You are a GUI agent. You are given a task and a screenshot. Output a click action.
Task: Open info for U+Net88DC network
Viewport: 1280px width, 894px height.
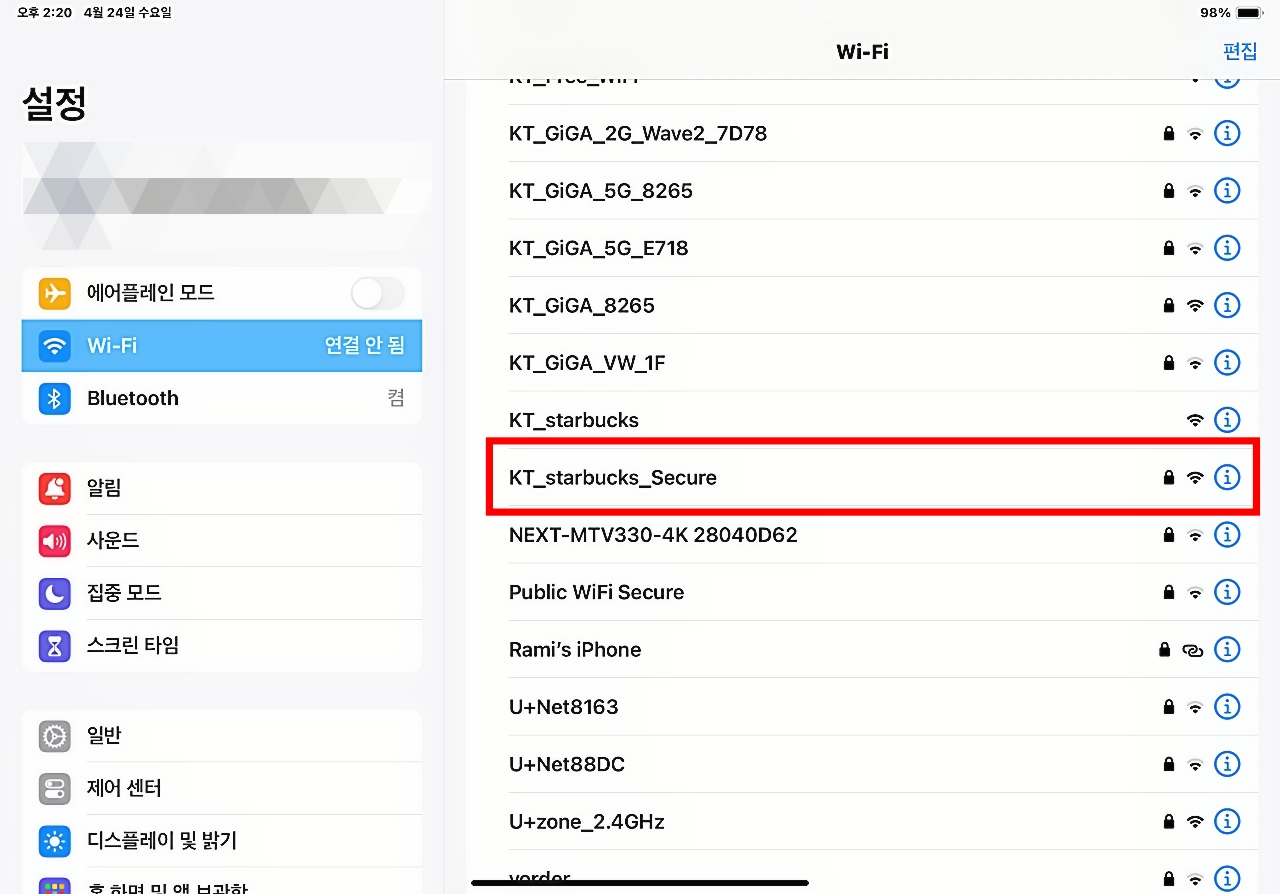1227,764
